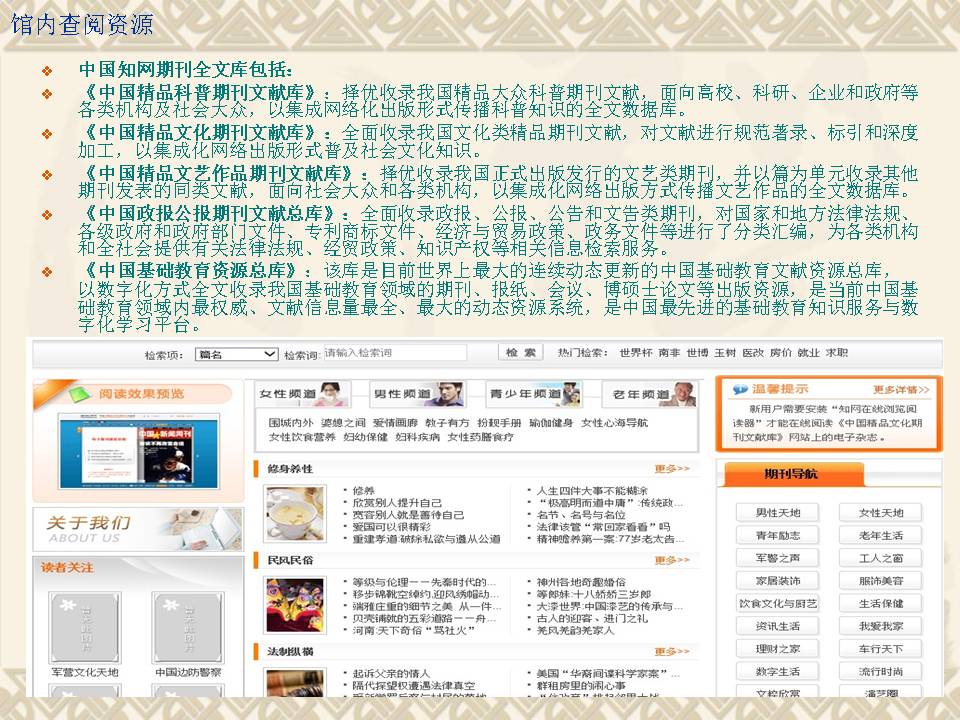This screenshot has width=960, height=720.
Task: Open the 中国边防警察 magazine cover placeholder
Action: [187, 627]
